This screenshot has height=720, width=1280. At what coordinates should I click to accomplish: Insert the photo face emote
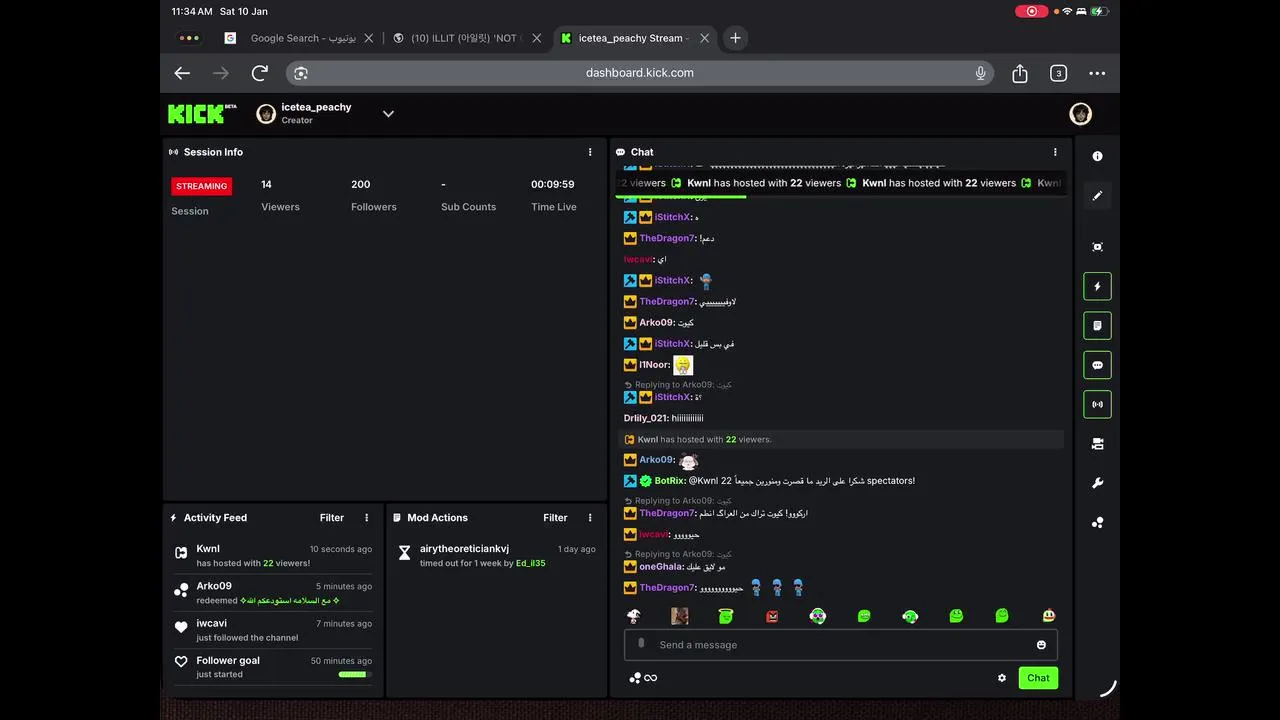tap(679, 616)
